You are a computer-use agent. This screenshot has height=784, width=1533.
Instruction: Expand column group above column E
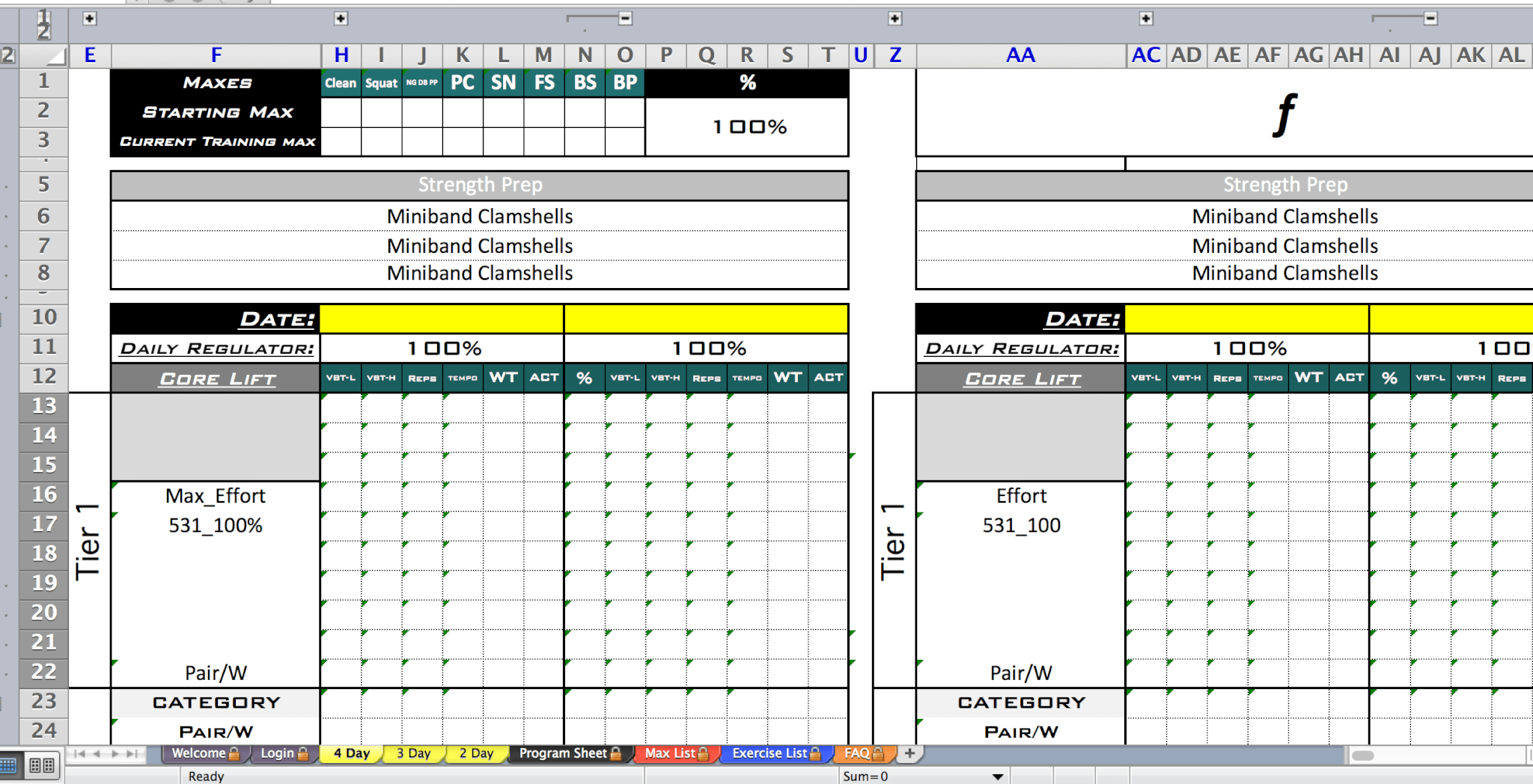(x=90, y=19)
